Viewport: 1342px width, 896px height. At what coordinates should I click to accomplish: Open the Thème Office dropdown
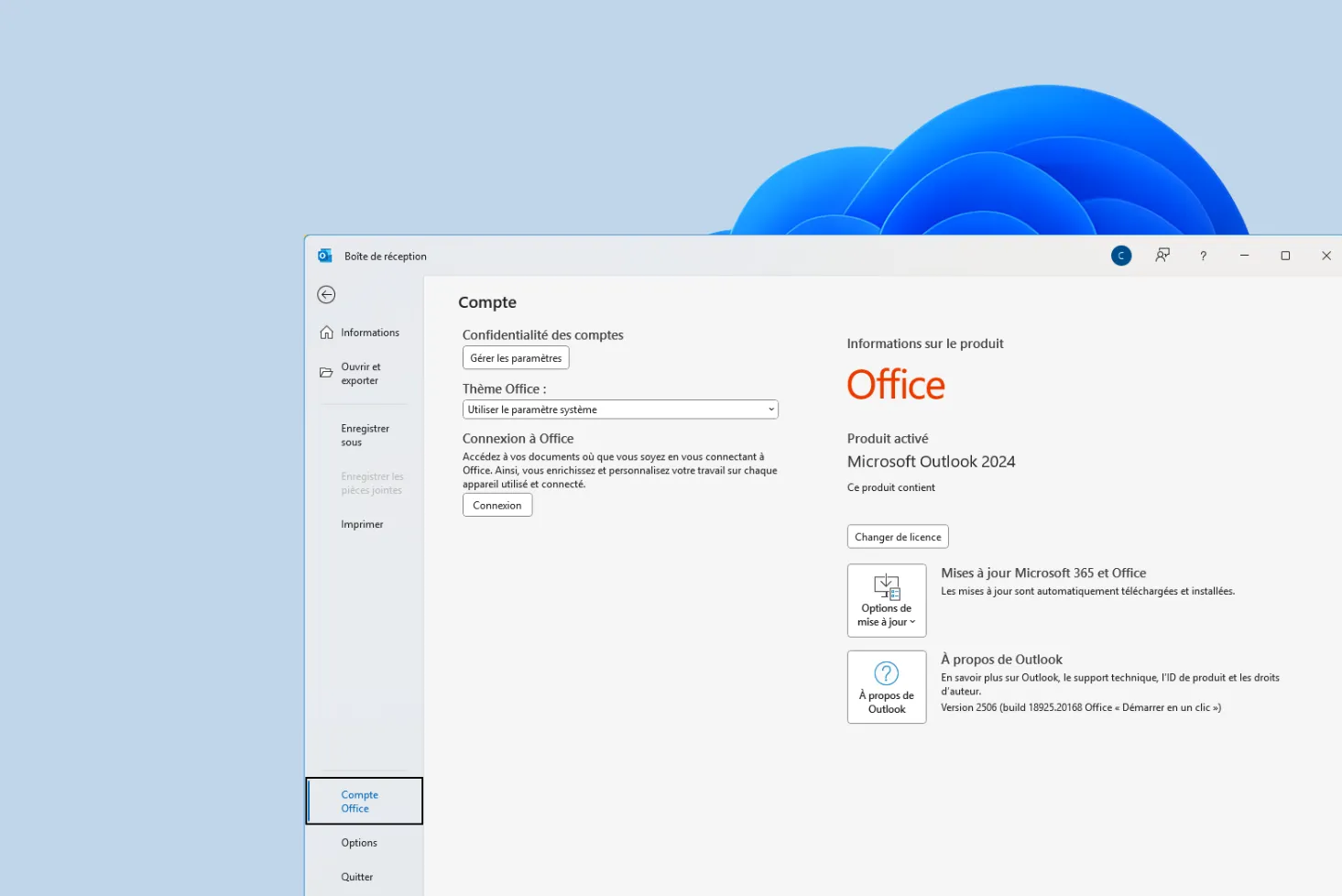pos(620,410)
